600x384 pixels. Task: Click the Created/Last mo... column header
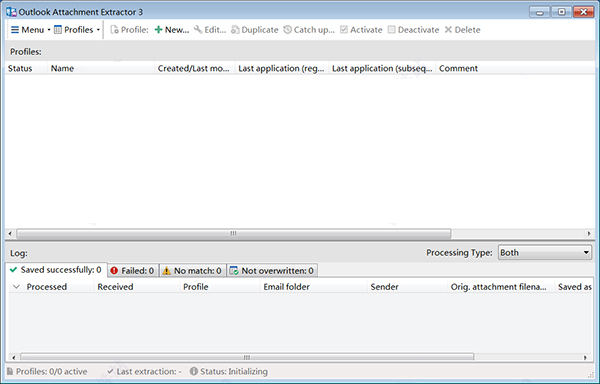click(x=194, y=68)
